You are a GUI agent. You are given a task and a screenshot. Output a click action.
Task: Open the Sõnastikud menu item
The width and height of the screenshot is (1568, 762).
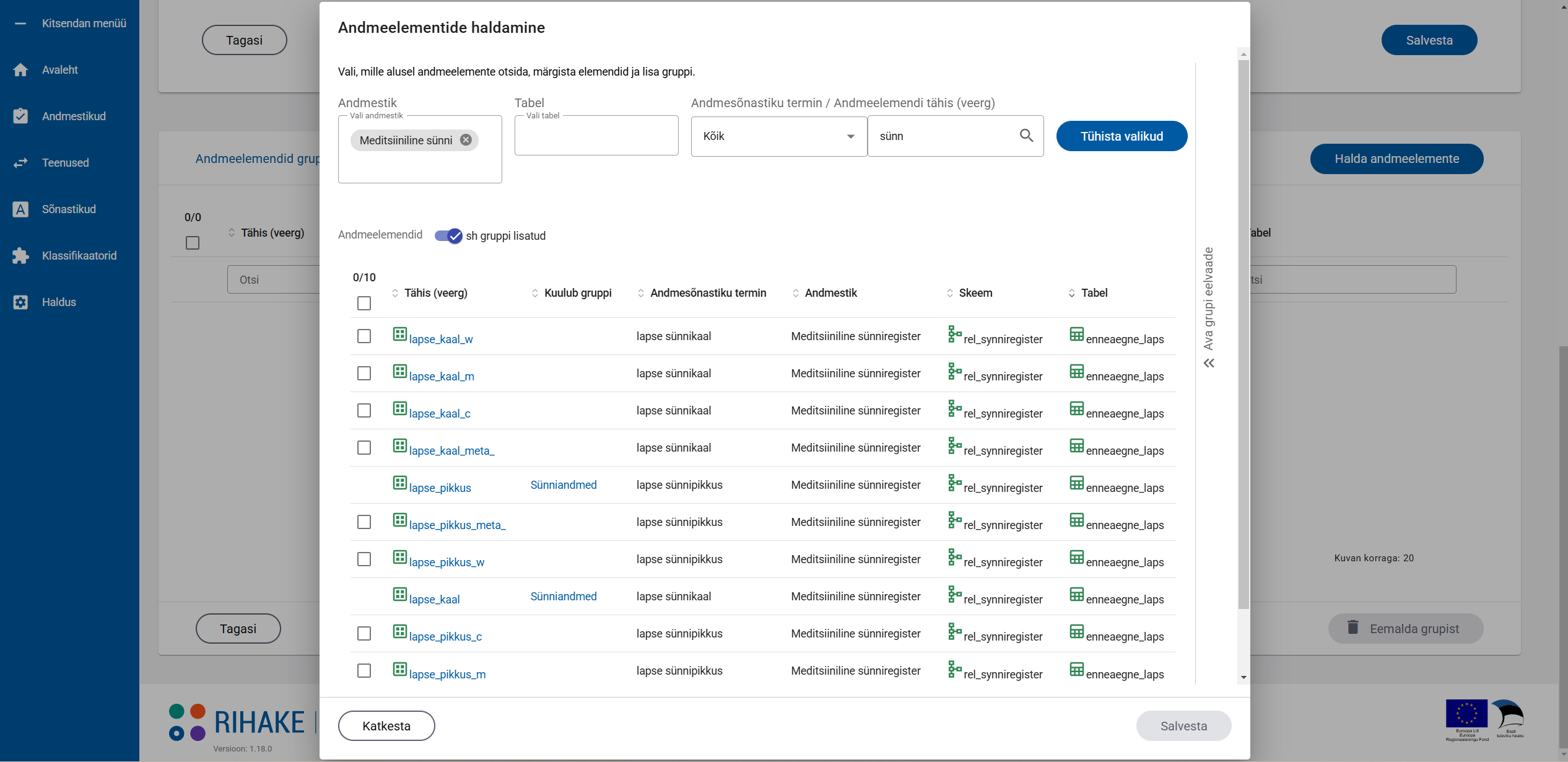click(69, 209)
